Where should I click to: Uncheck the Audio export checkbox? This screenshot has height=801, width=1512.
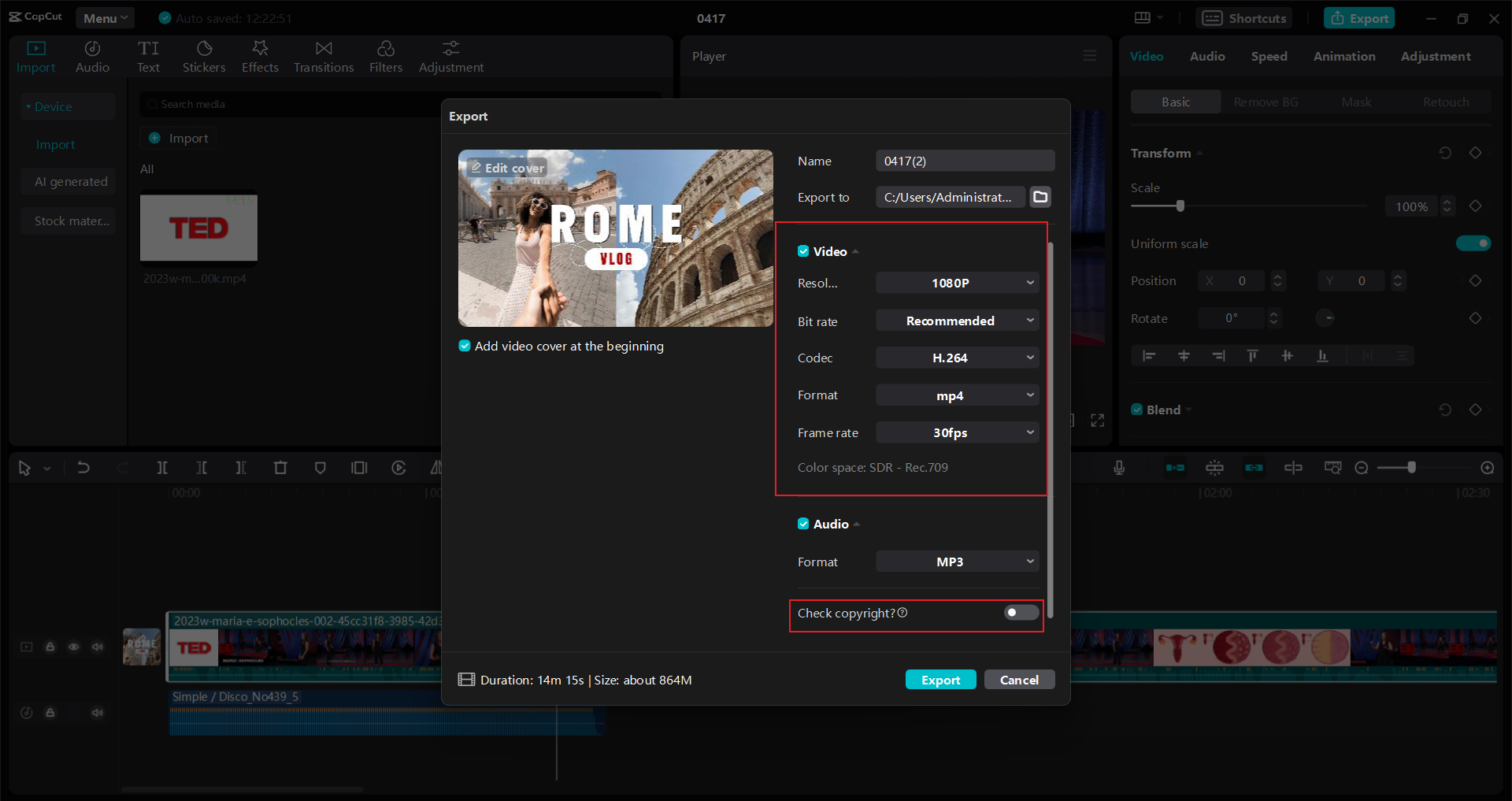coord(803,523)
